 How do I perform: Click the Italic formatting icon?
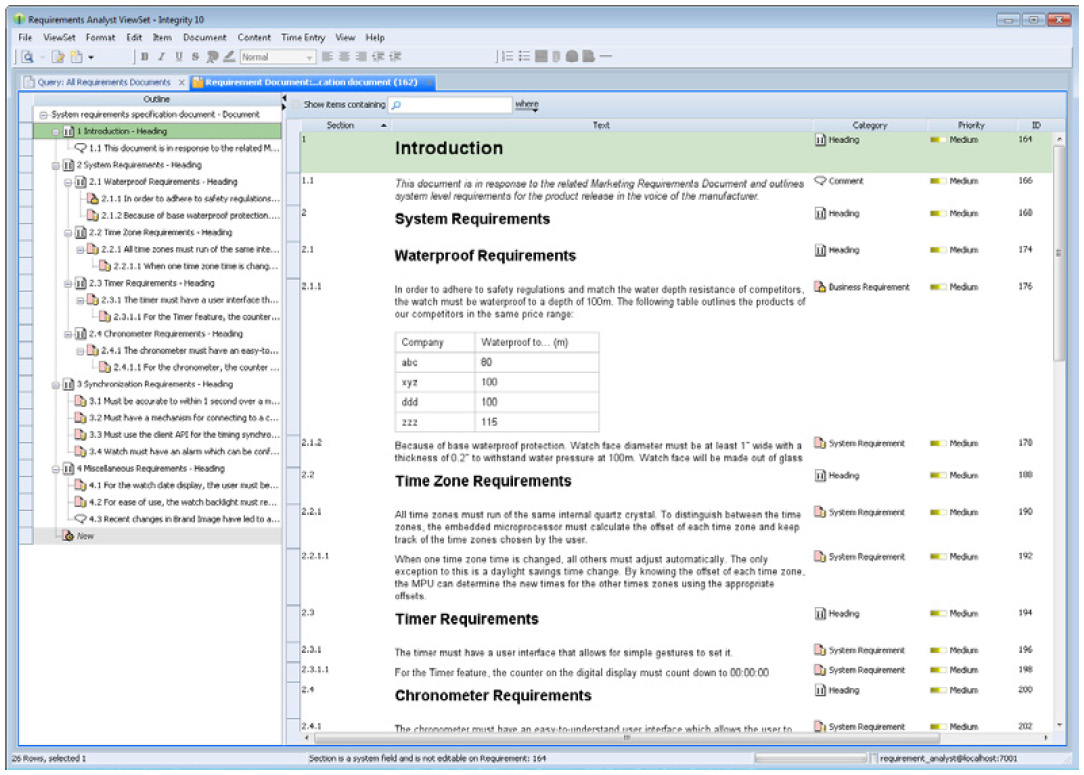coord(161,57)
